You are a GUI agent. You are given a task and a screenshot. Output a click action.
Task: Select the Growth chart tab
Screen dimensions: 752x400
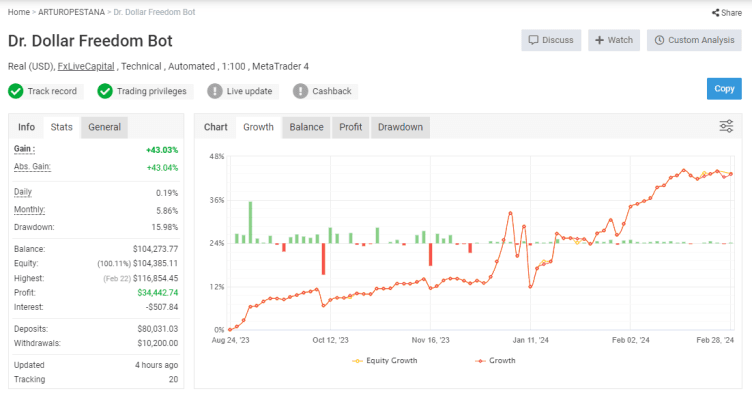(x=258, y=127)
